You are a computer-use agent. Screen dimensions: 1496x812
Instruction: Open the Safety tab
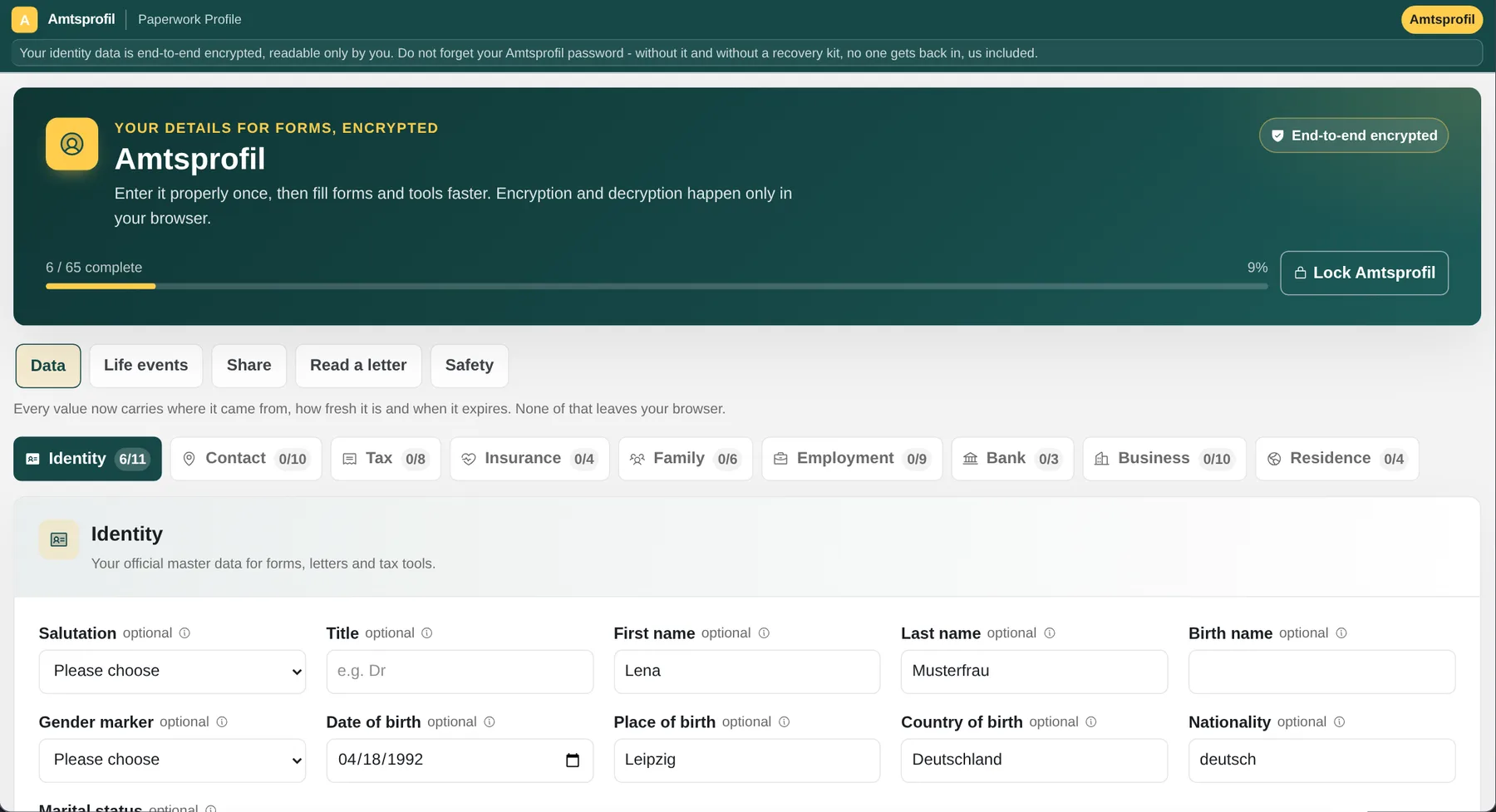pos(470,366)
